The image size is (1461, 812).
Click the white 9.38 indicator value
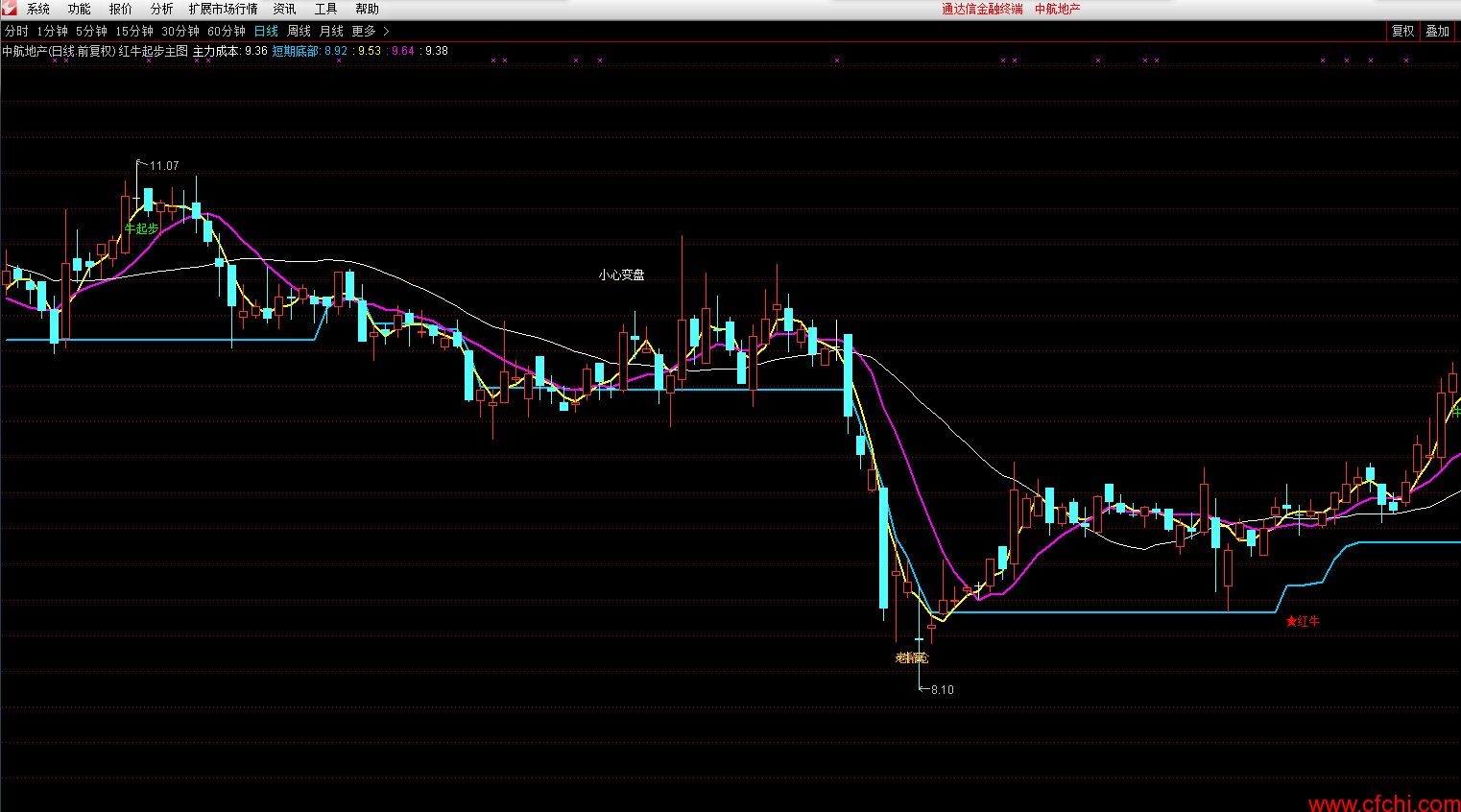437,51
